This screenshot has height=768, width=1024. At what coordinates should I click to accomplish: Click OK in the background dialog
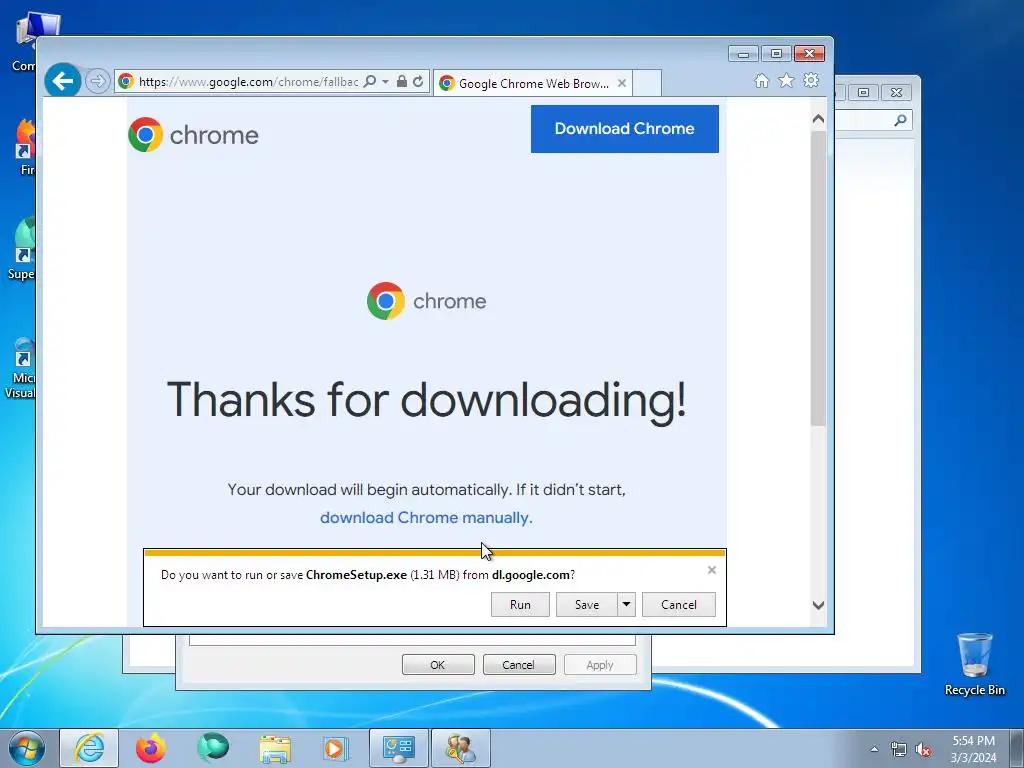[x=438, y=665]
